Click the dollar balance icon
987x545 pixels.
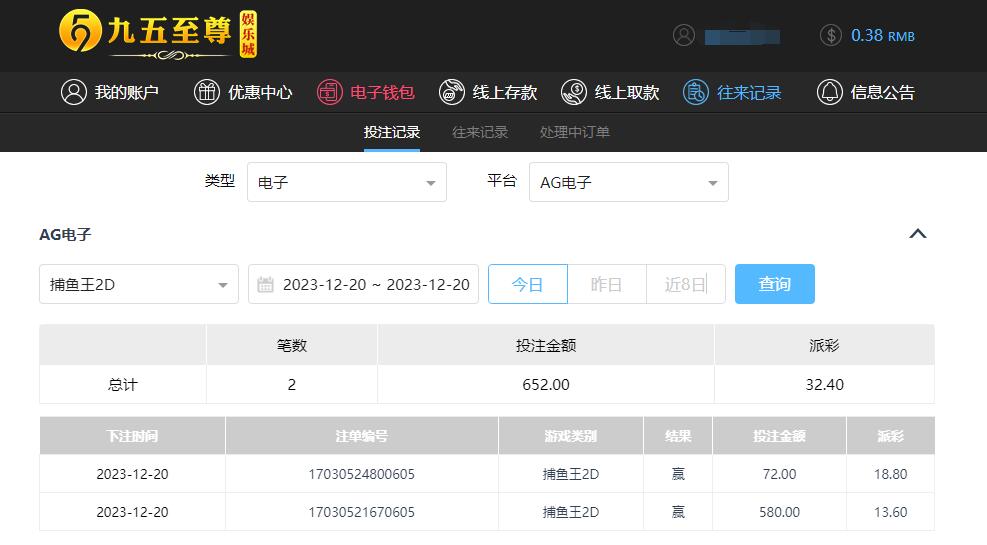click(831, 35)
